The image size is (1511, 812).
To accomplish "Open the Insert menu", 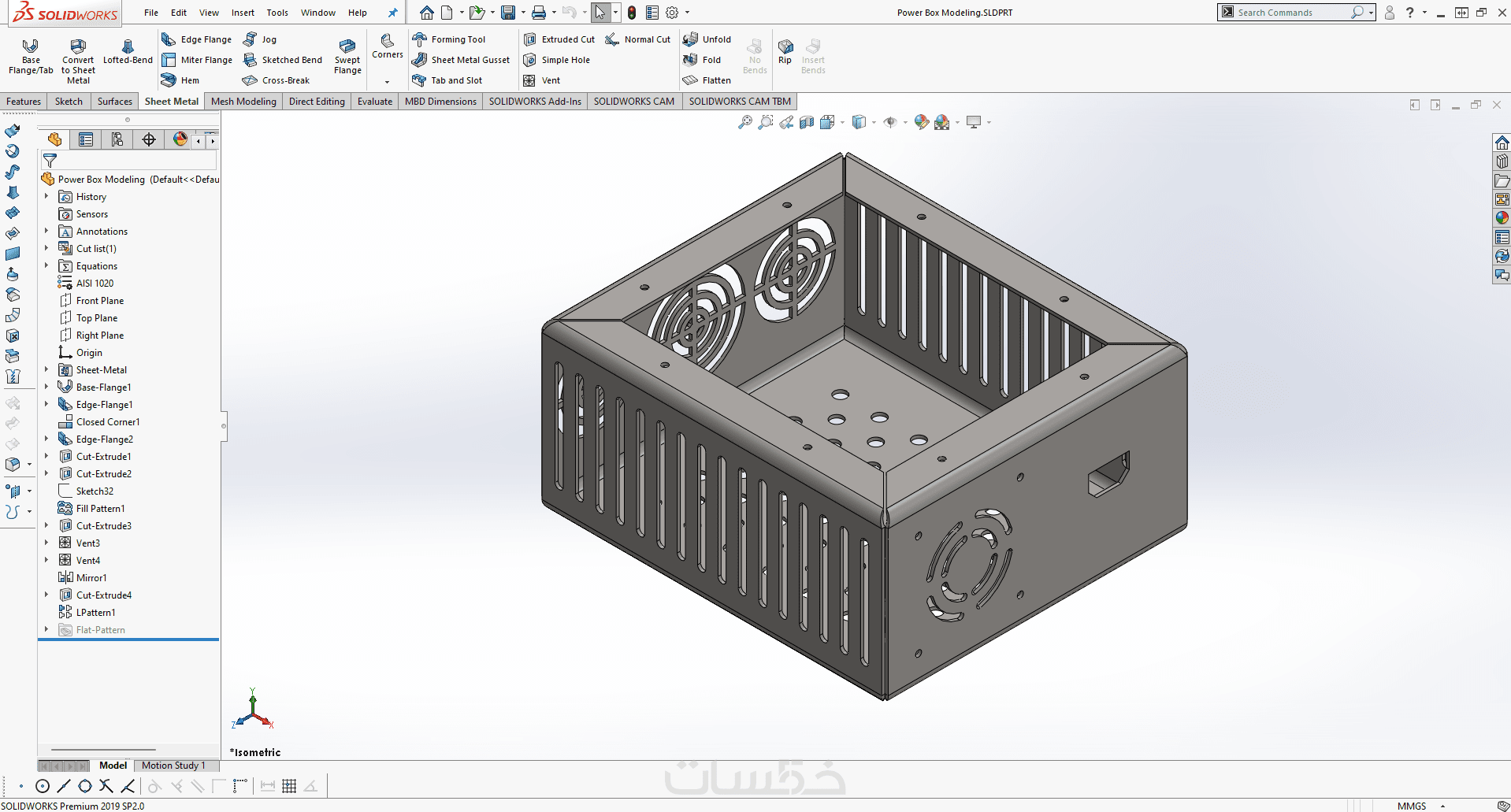I will 243,13.
